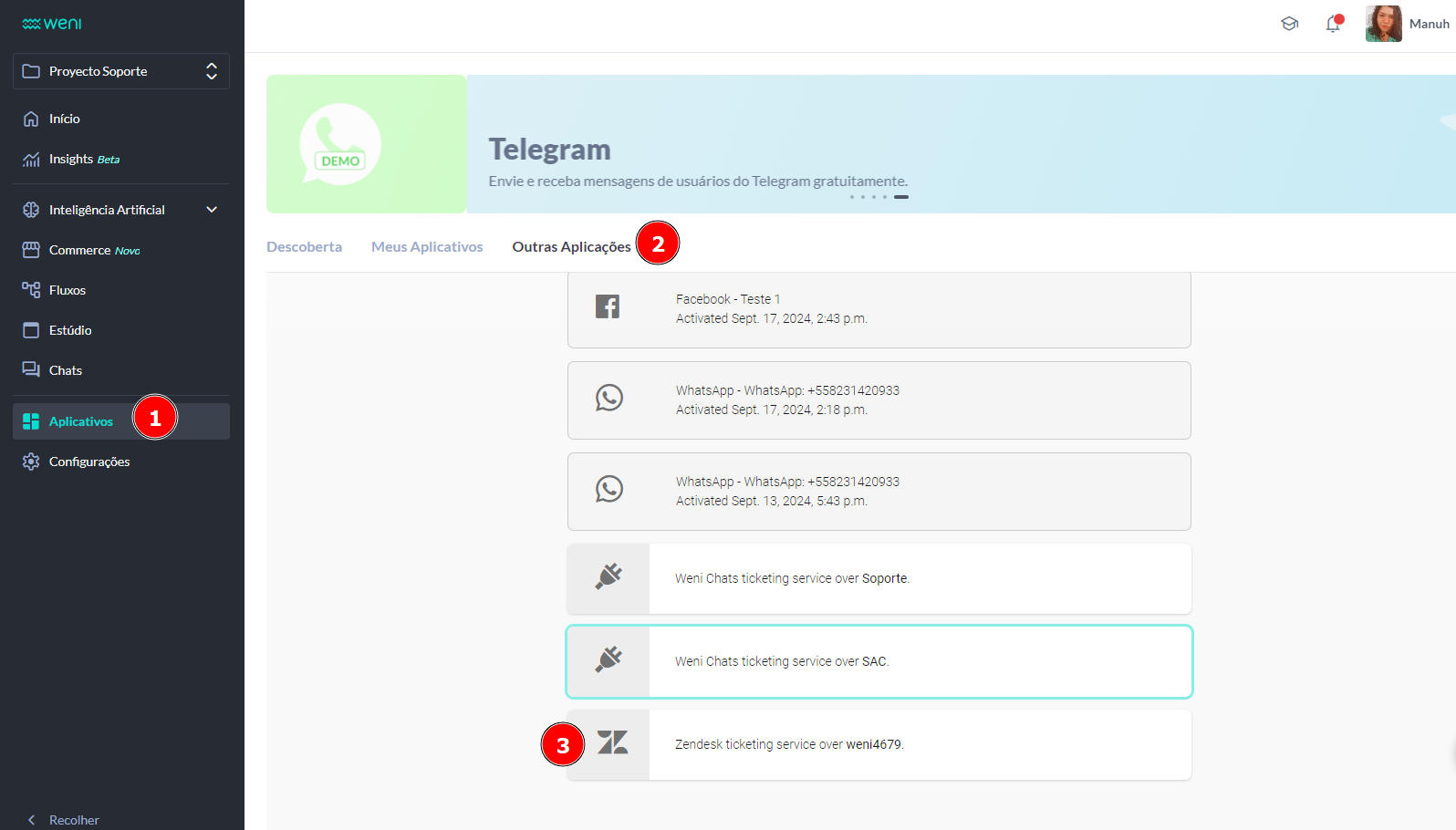Collapse the sidebar with Recolher

click(73, 820)
